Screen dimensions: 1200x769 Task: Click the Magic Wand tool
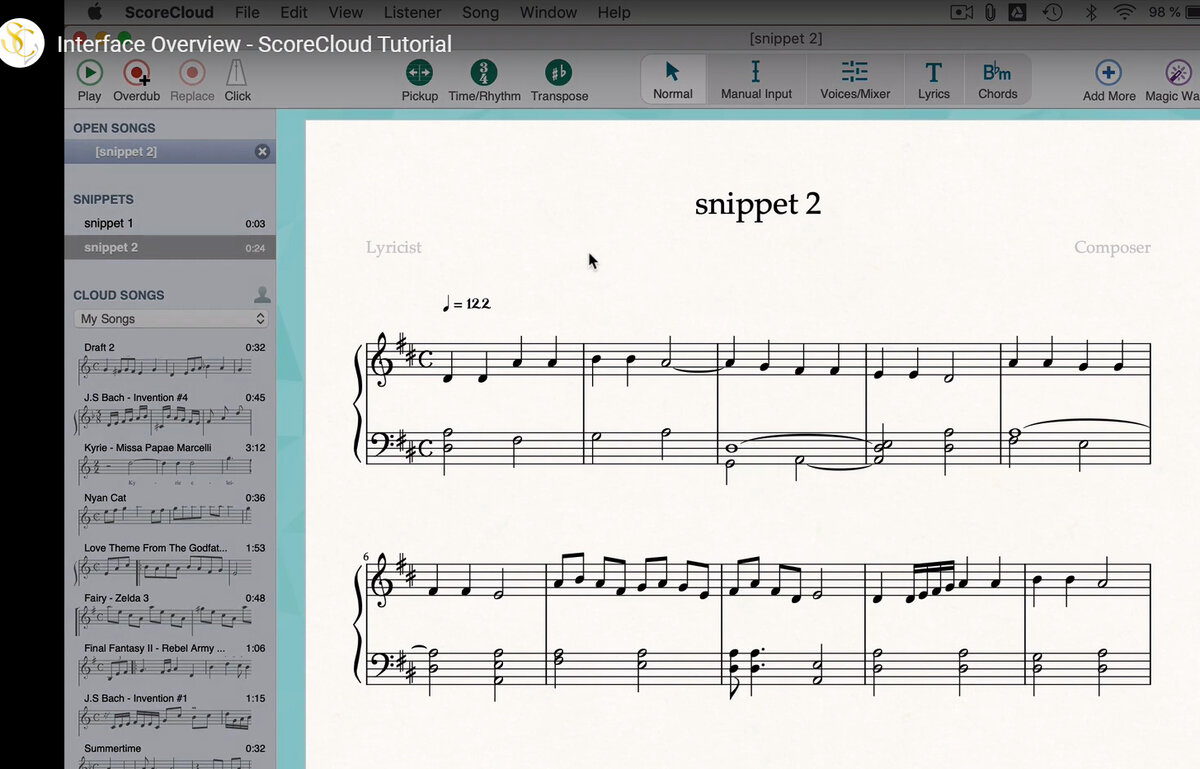click(1174, 81)
